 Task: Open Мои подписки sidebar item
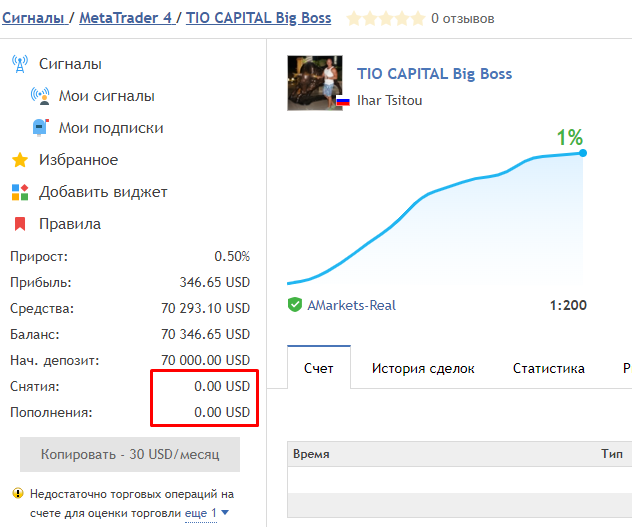pyautogui.click(x=111, y=128)
